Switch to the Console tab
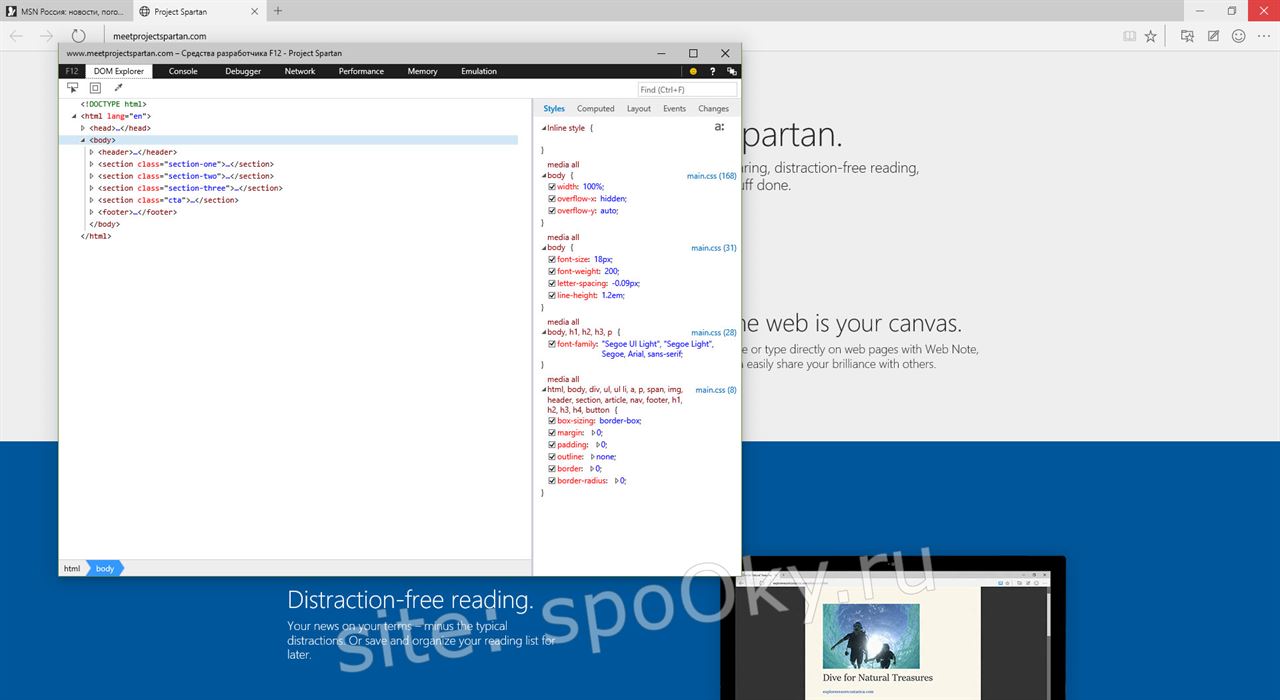This screenshot has width=1280, height=700. (x=183, y=71)
